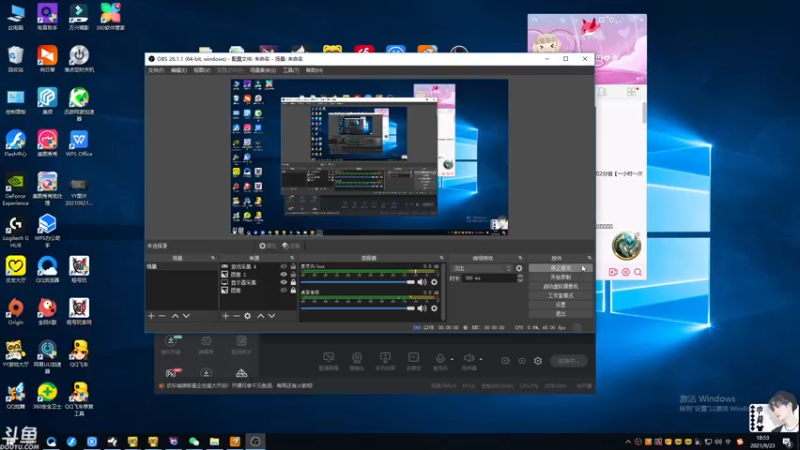Toggle lock on the bottom 图像 source
800x450 pixels.
(x=293, y=290)
